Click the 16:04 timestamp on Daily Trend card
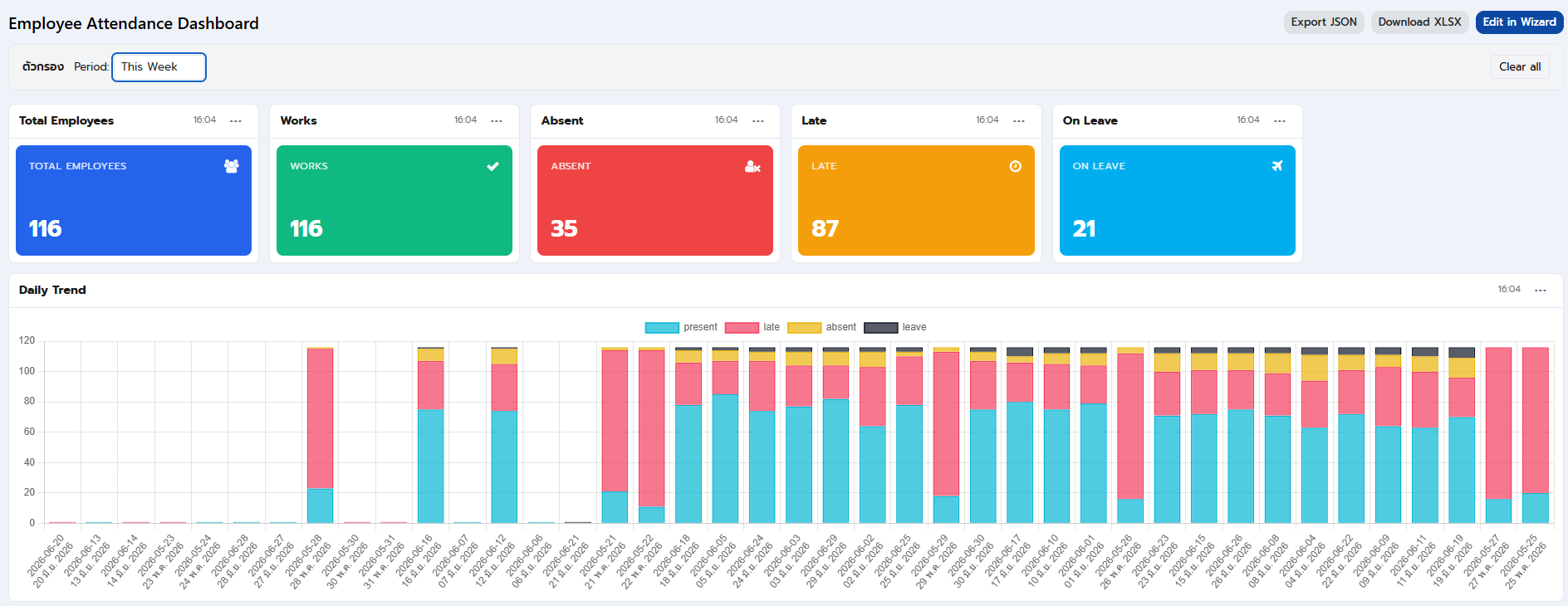This screenshot has width=1568, height=606. click(x=1509, y=290)
